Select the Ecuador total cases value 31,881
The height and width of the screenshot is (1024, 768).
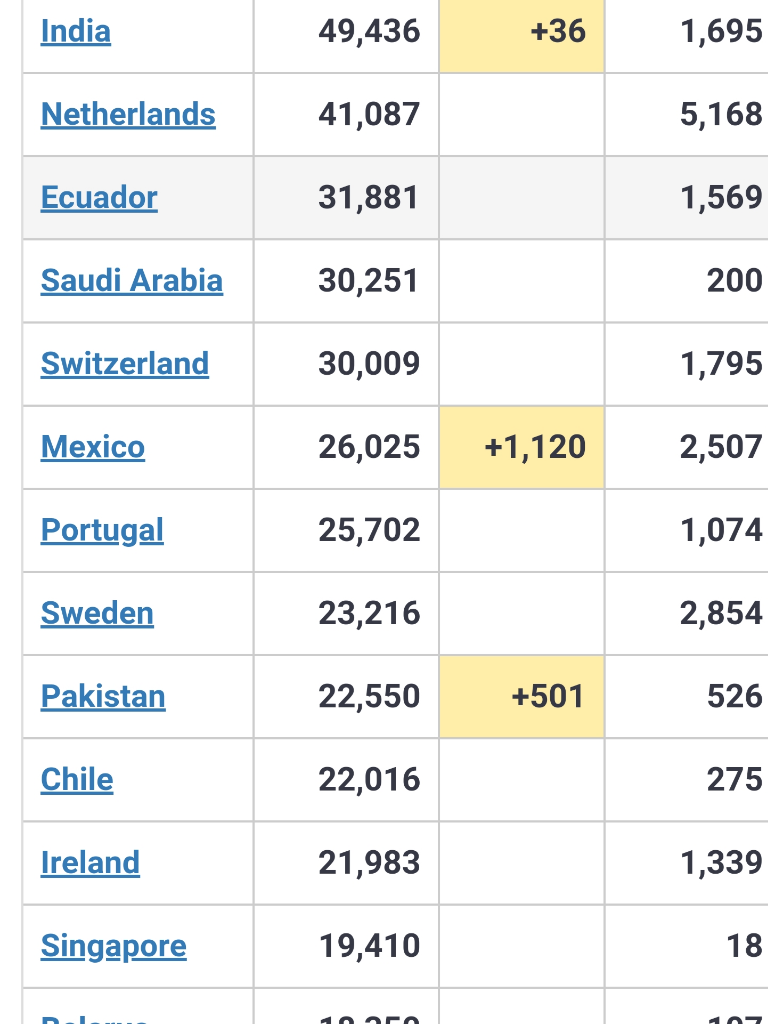coord(368,197)
